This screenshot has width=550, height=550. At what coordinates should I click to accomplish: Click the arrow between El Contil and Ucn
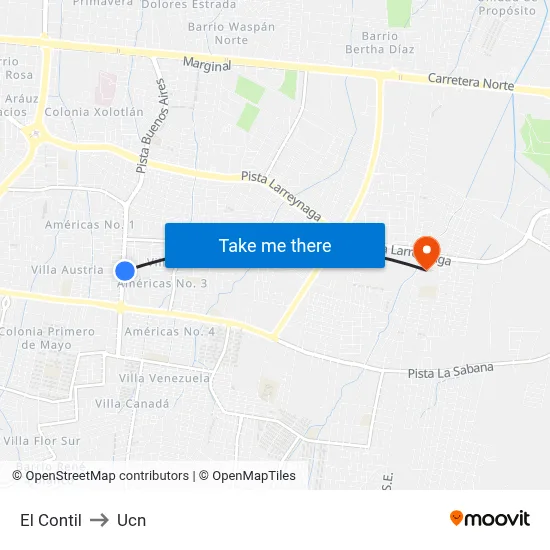tap(99, 520)
